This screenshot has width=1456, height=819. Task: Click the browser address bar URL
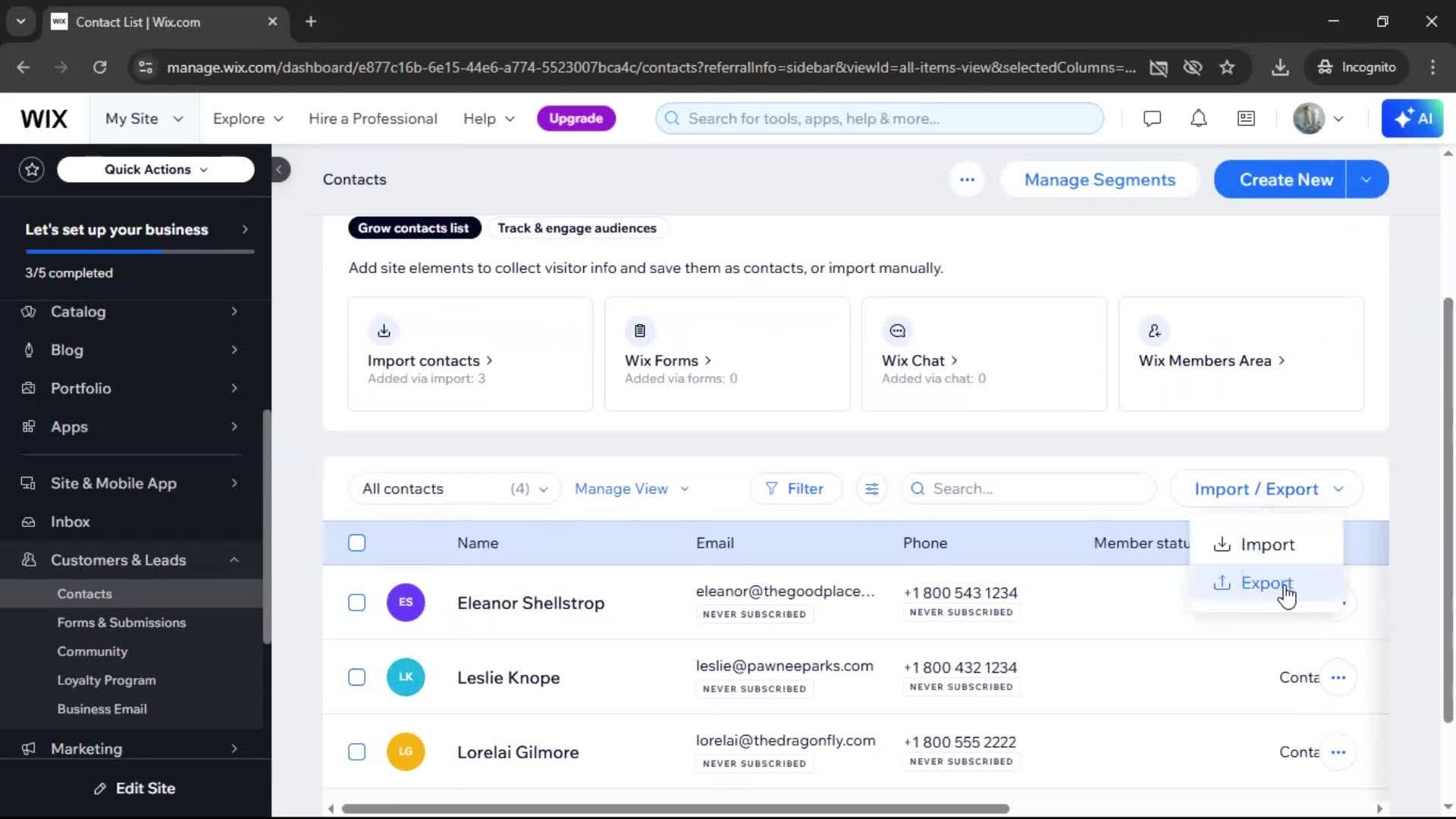tap(651, 67)
